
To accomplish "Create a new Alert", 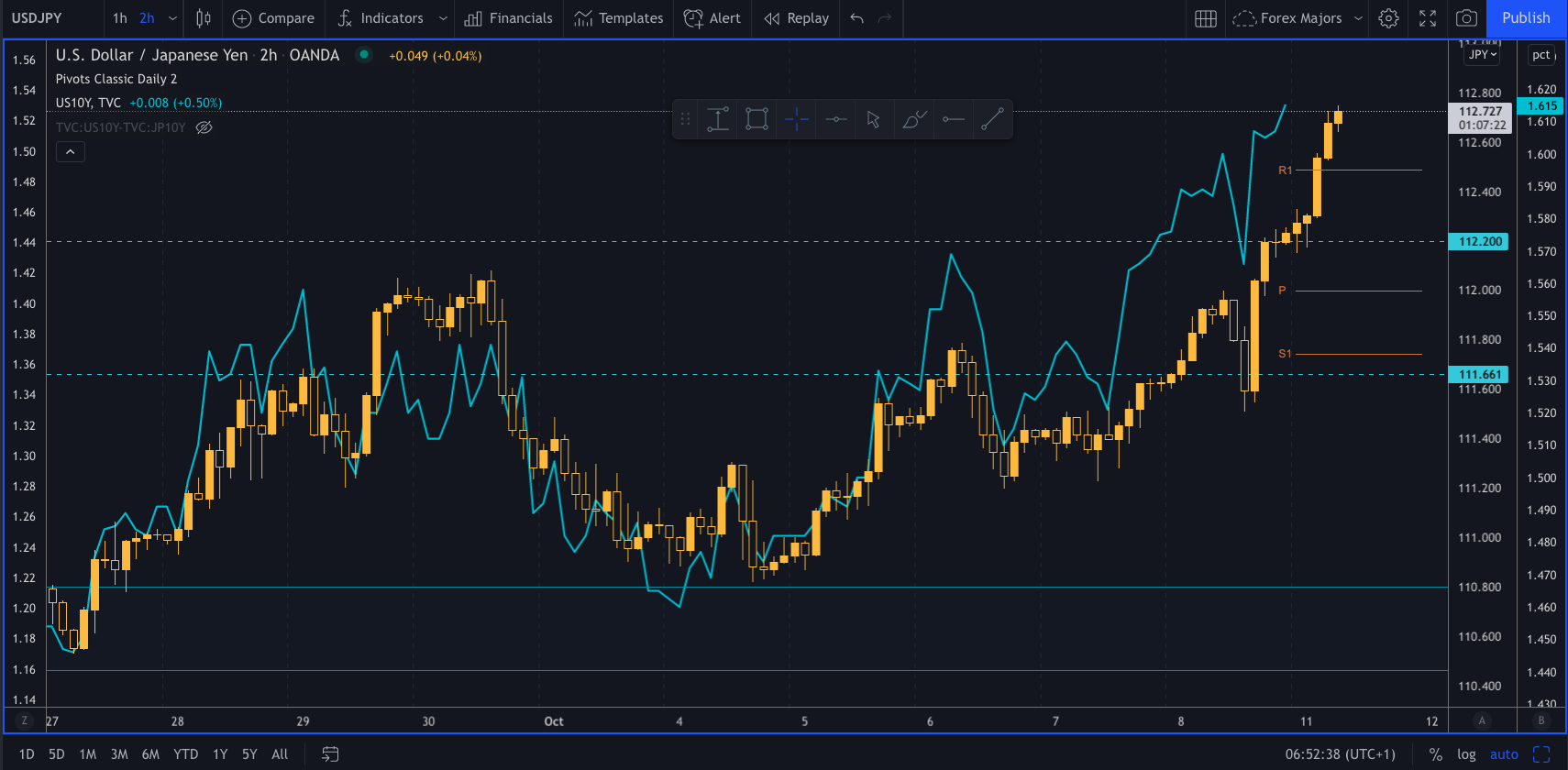I will click(712, 18).
